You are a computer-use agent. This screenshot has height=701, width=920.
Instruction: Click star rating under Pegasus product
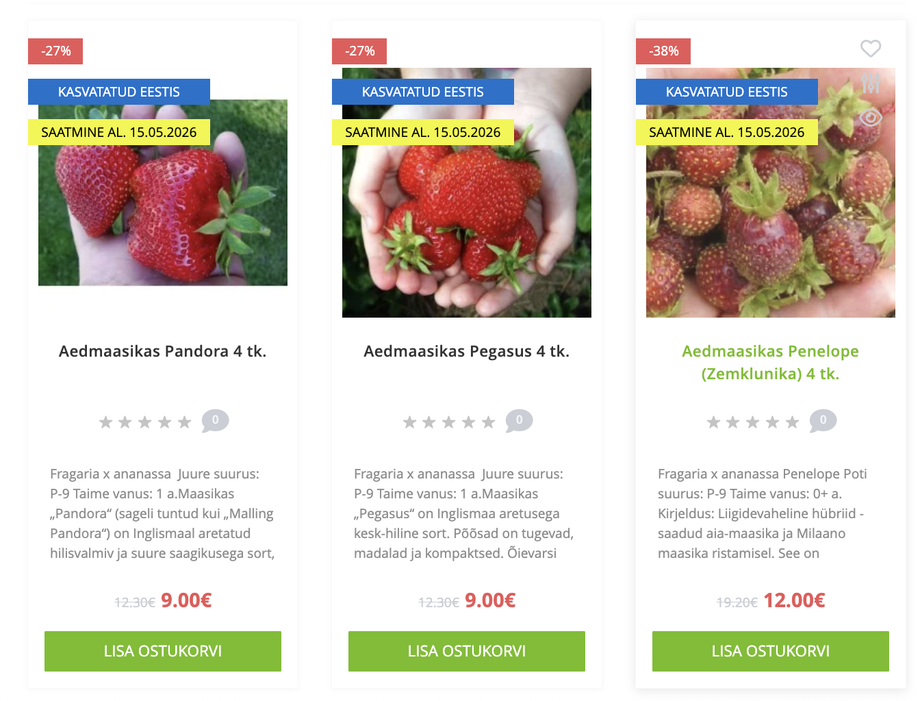click(x=449, y=422)
